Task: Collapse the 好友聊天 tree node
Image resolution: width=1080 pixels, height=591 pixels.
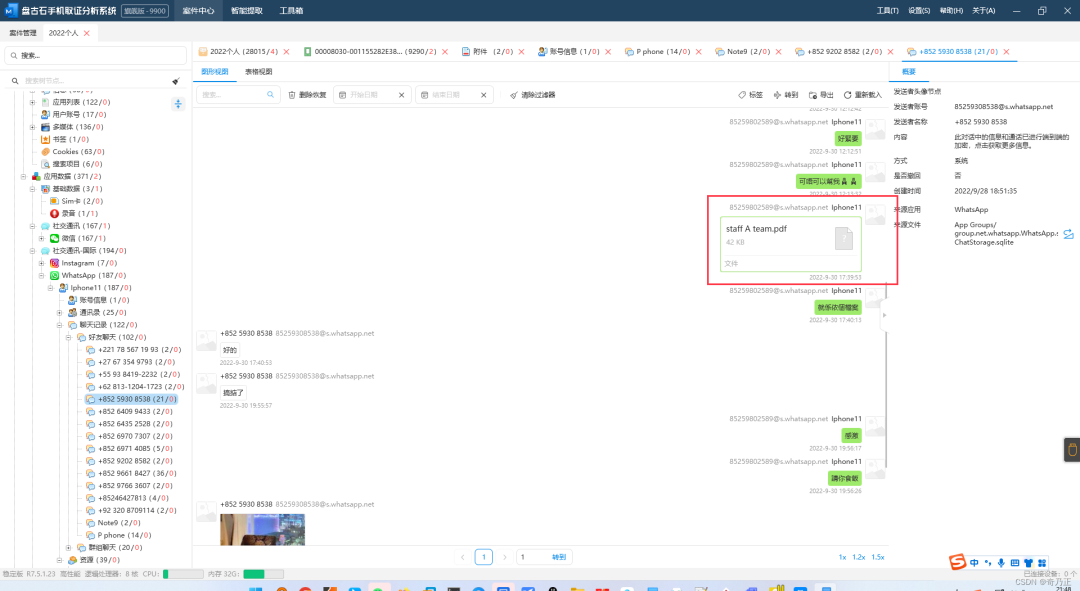Action: (x=68, y=338)
